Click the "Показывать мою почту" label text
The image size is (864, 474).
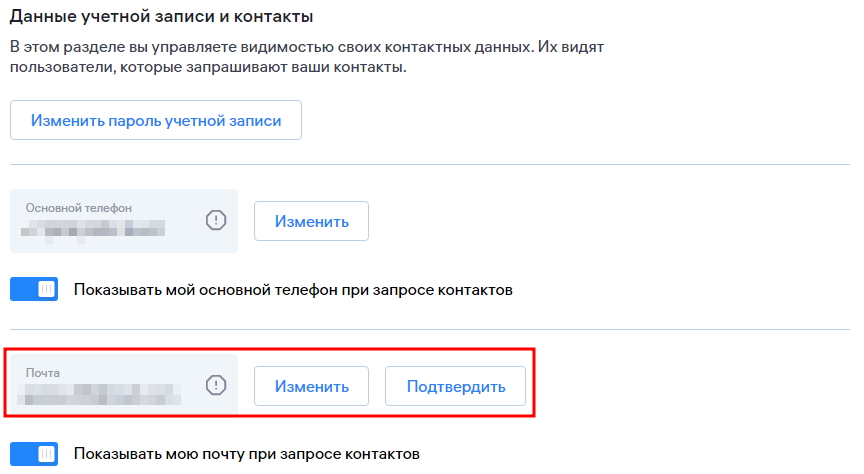pyautogui.click(x=247, y=454)
